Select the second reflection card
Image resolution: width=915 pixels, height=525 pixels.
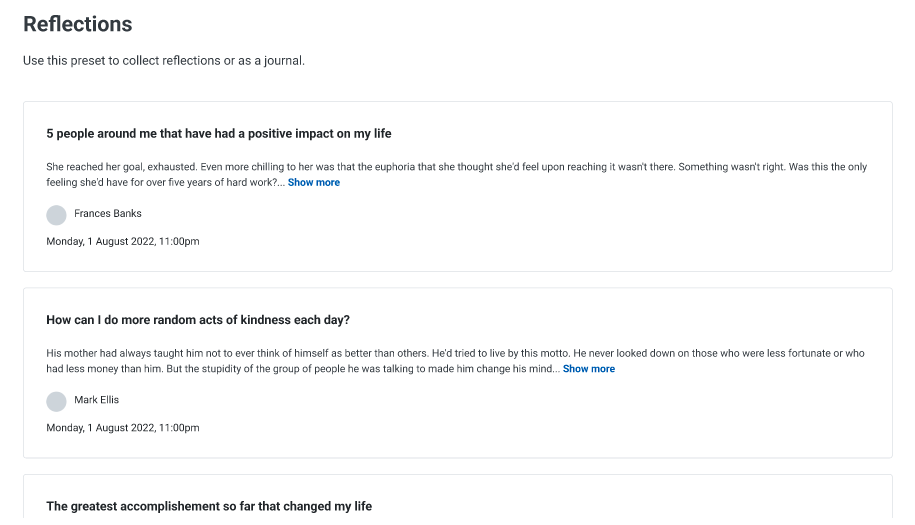458,373
